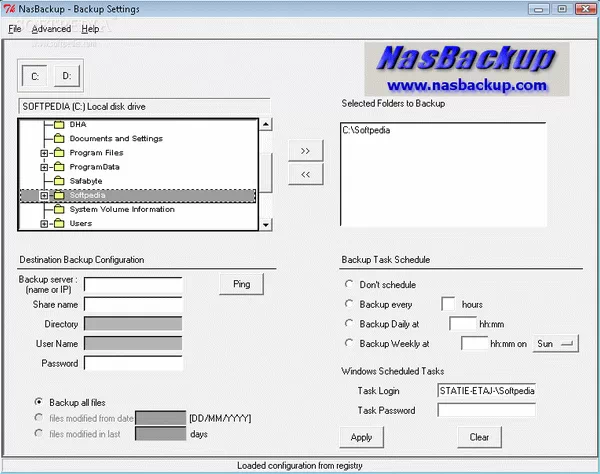This screenshot has width=600, height=474.
Task: Click the Backup server input field
Action: click(x=133, y=285)
